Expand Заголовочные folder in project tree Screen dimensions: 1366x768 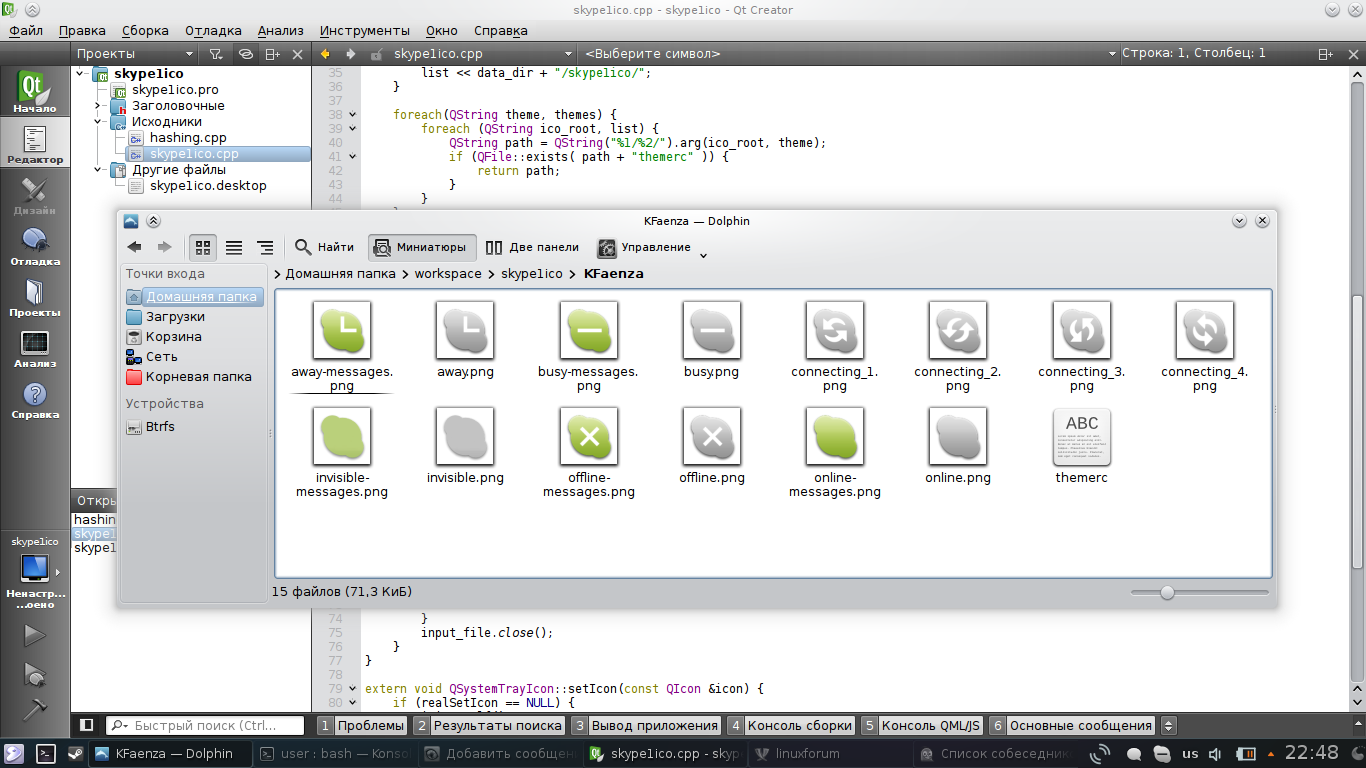pyautogui.click(x=98, y=106)
